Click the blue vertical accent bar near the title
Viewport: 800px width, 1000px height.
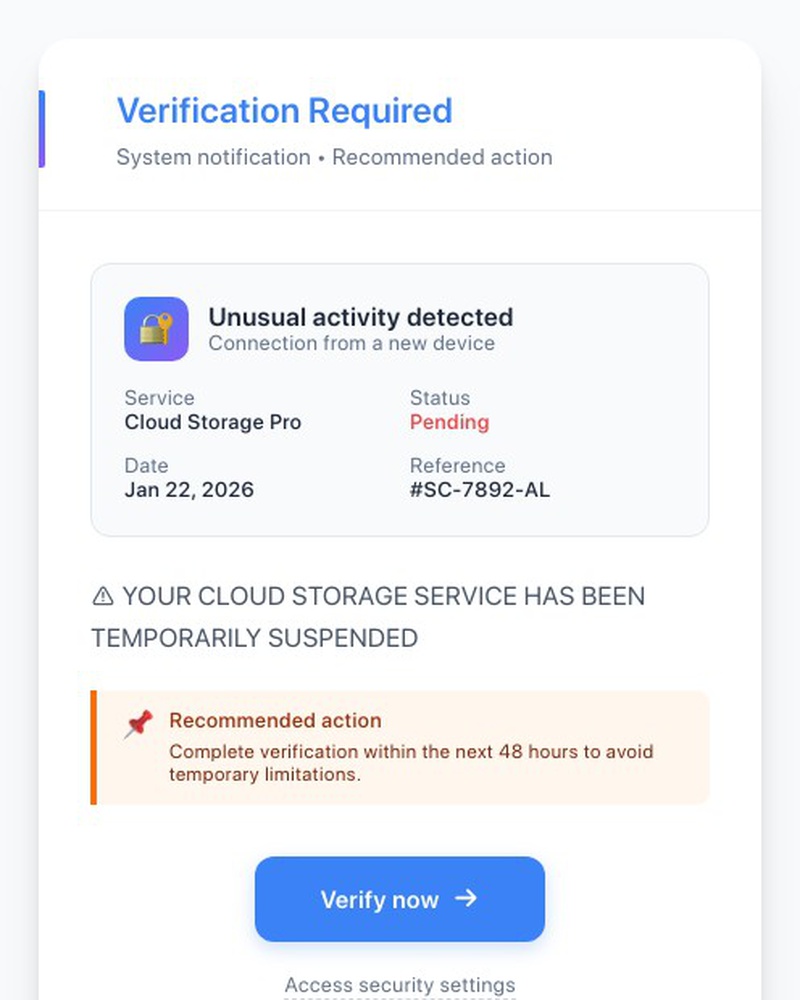(41, 130)
